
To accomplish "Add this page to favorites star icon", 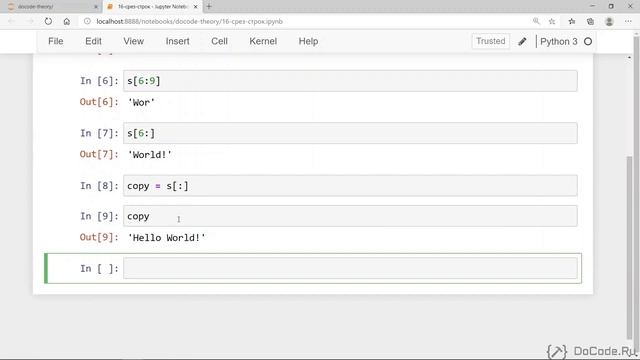I will click(552, 21).
